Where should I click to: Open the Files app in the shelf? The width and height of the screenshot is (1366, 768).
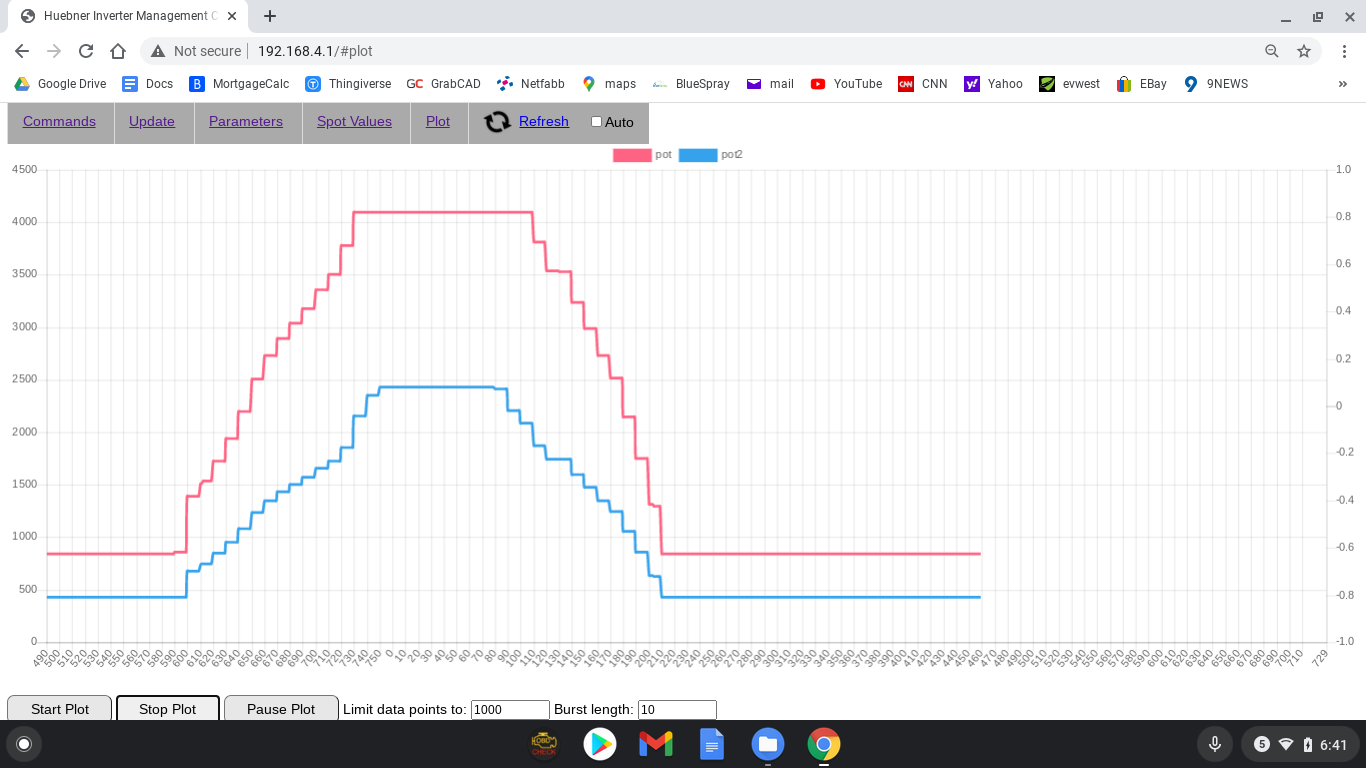[x=768, y=744]
